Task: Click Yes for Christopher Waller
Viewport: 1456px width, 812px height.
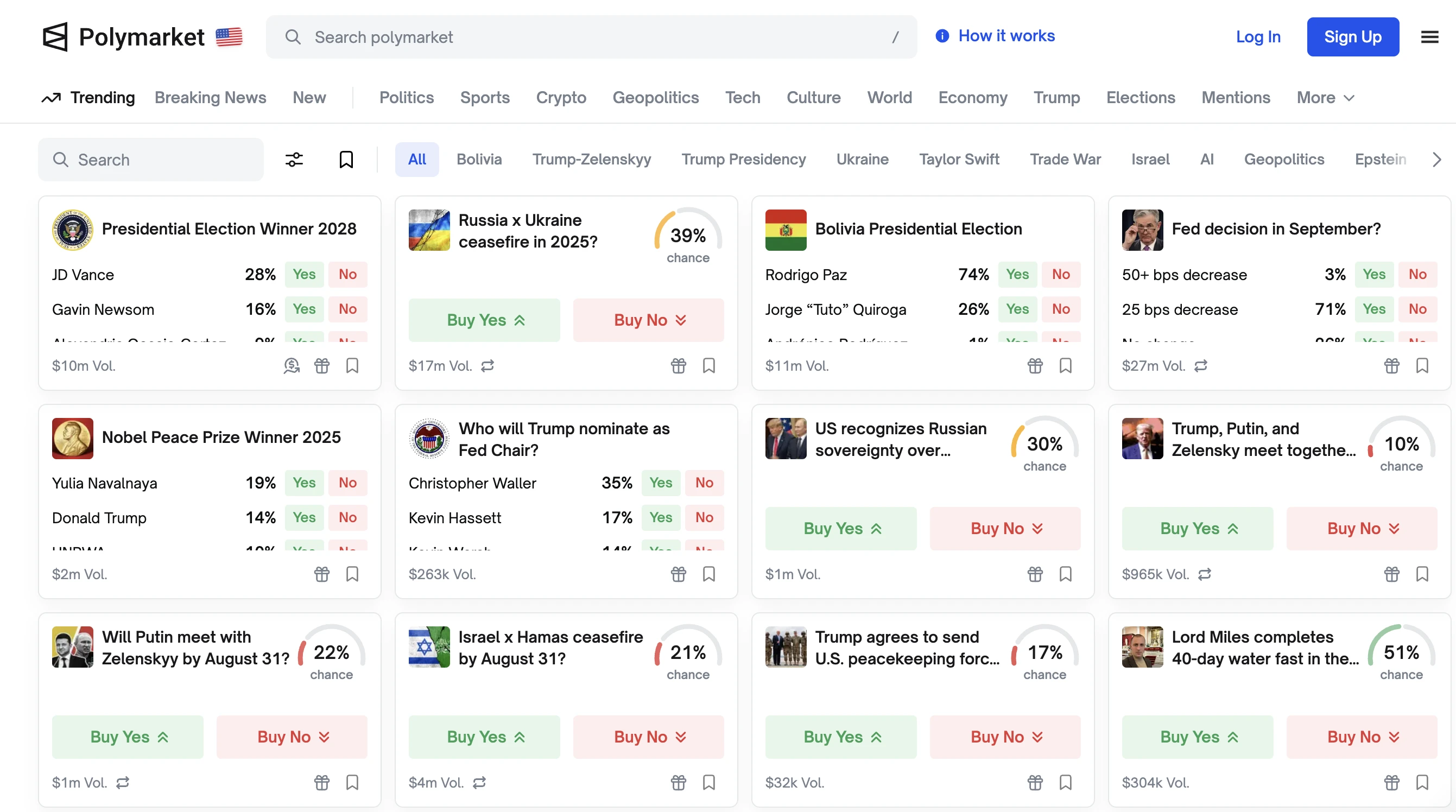Action: (x=661, y=483)
